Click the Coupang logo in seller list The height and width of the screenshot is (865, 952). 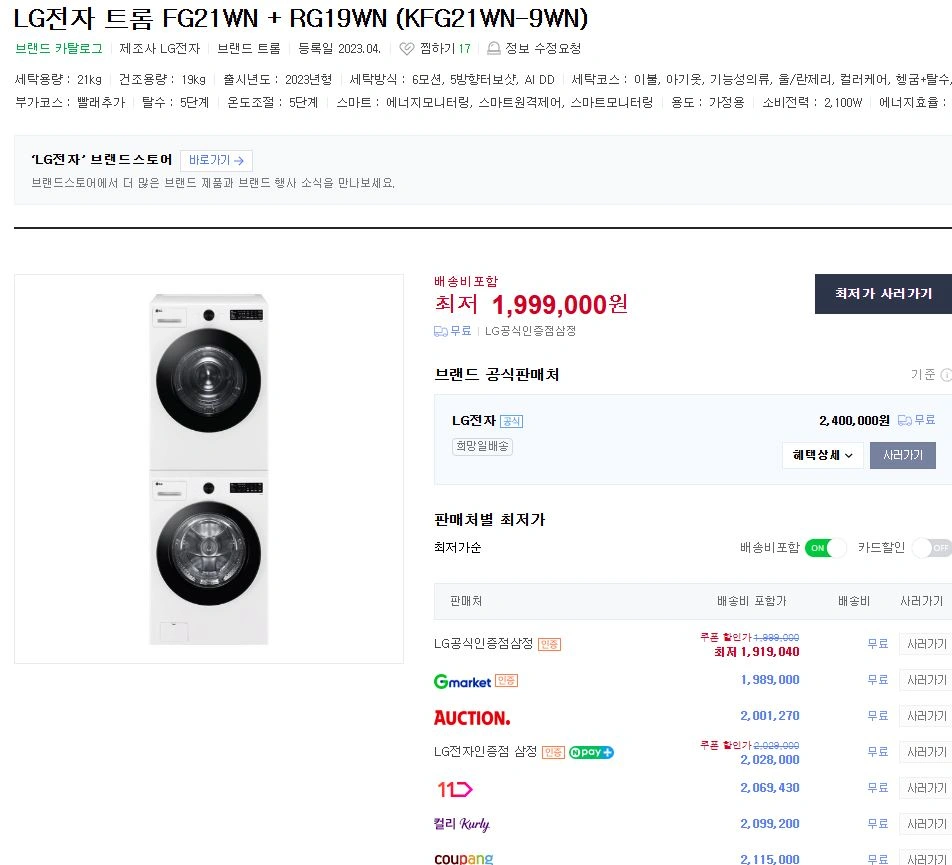(463, 859)
